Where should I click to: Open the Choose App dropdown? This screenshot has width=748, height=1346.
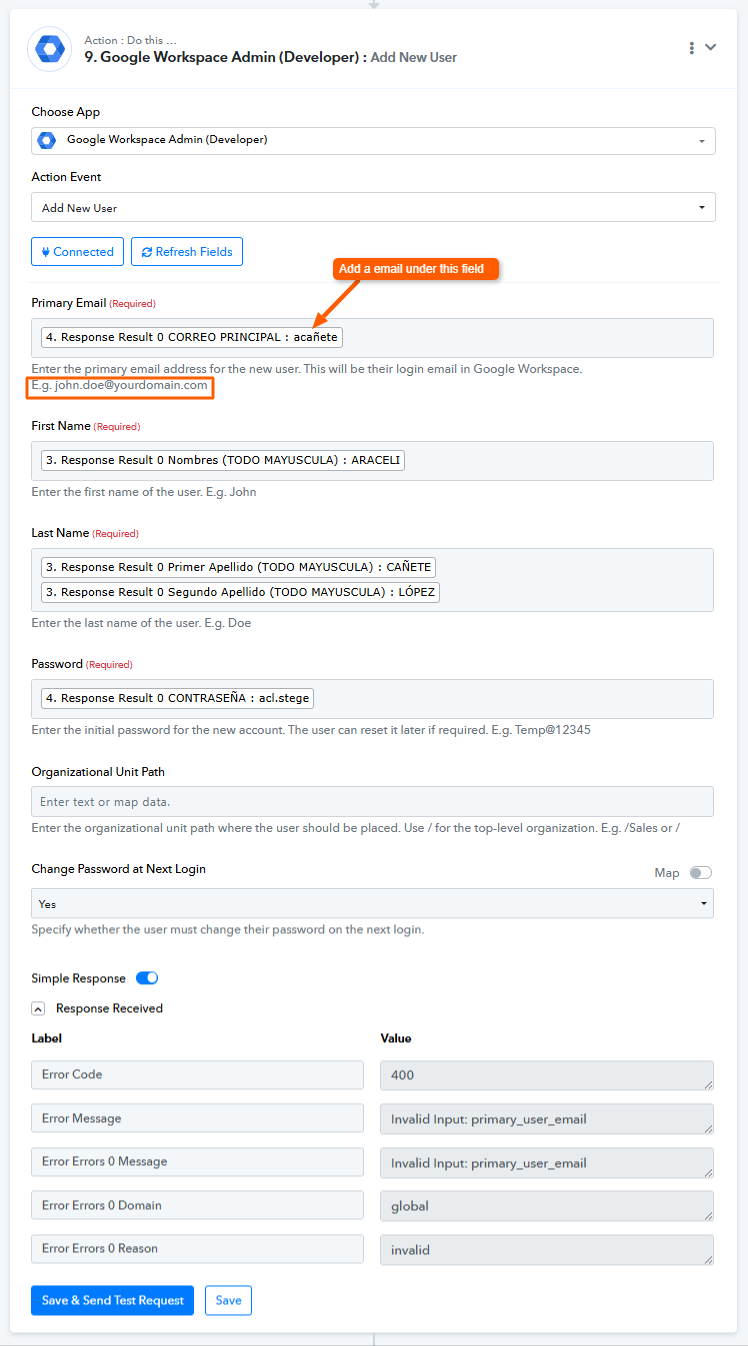pyautogui.click(x=373, y=140)
